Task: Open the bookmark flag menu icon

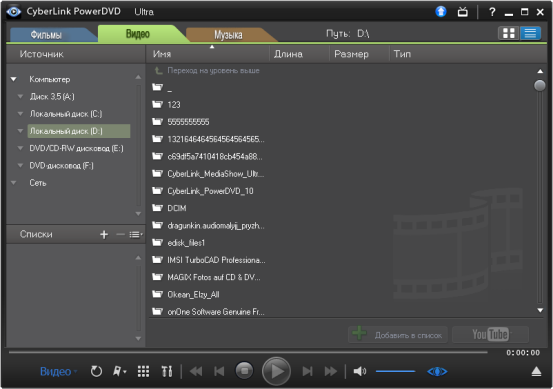Action: 119,371
